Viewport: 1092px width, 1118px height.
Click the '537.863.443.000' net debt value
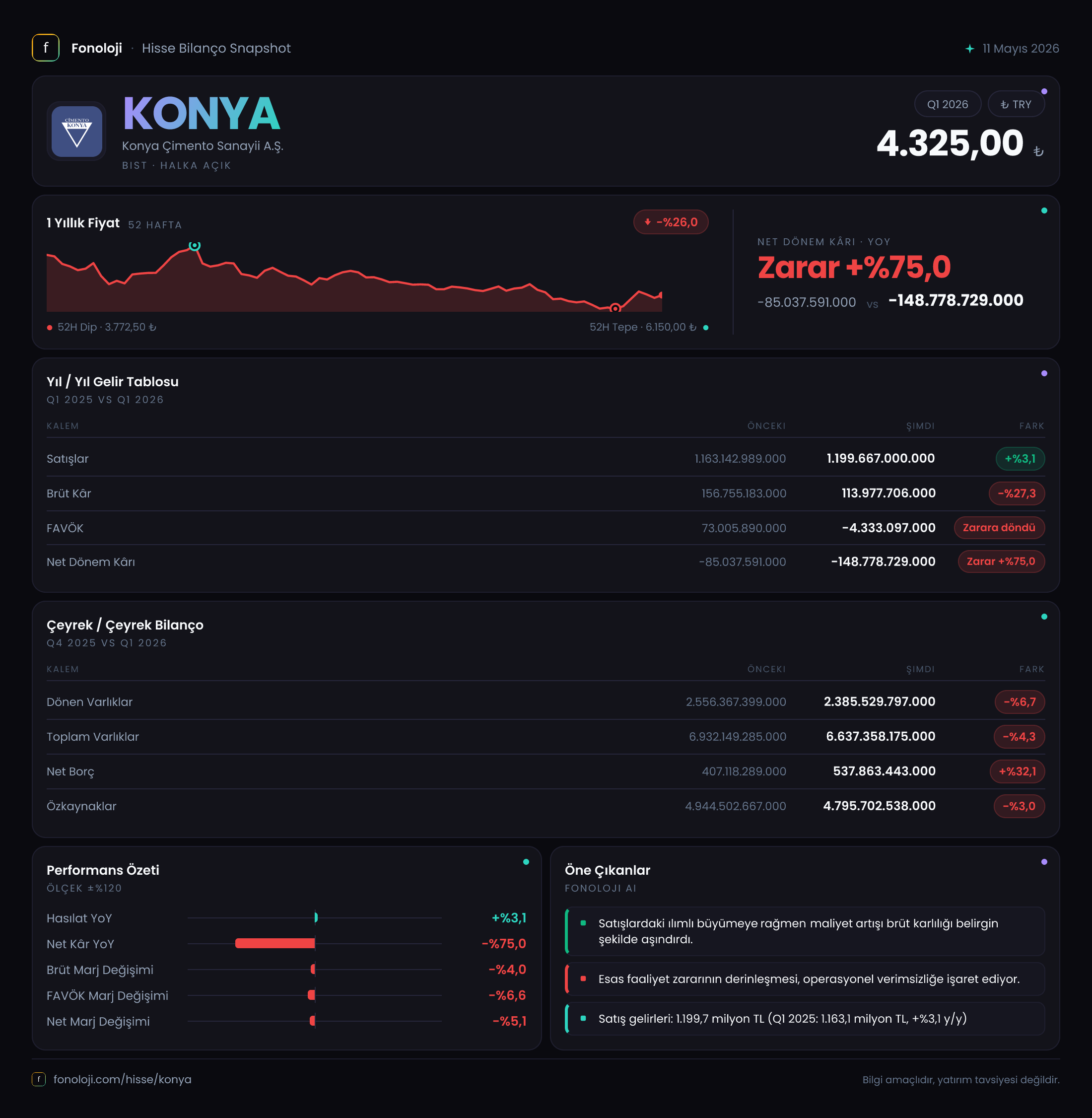[884, 771]
